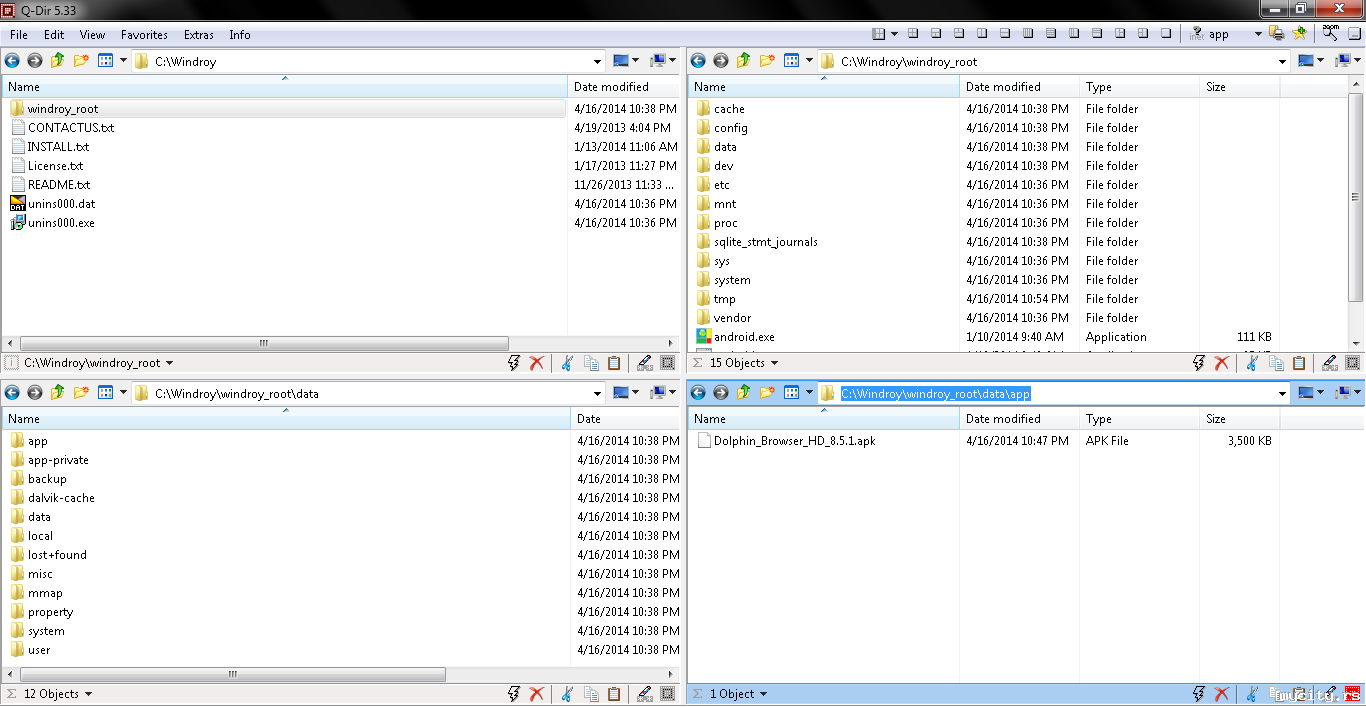Open the Info menu

point(240,34)
